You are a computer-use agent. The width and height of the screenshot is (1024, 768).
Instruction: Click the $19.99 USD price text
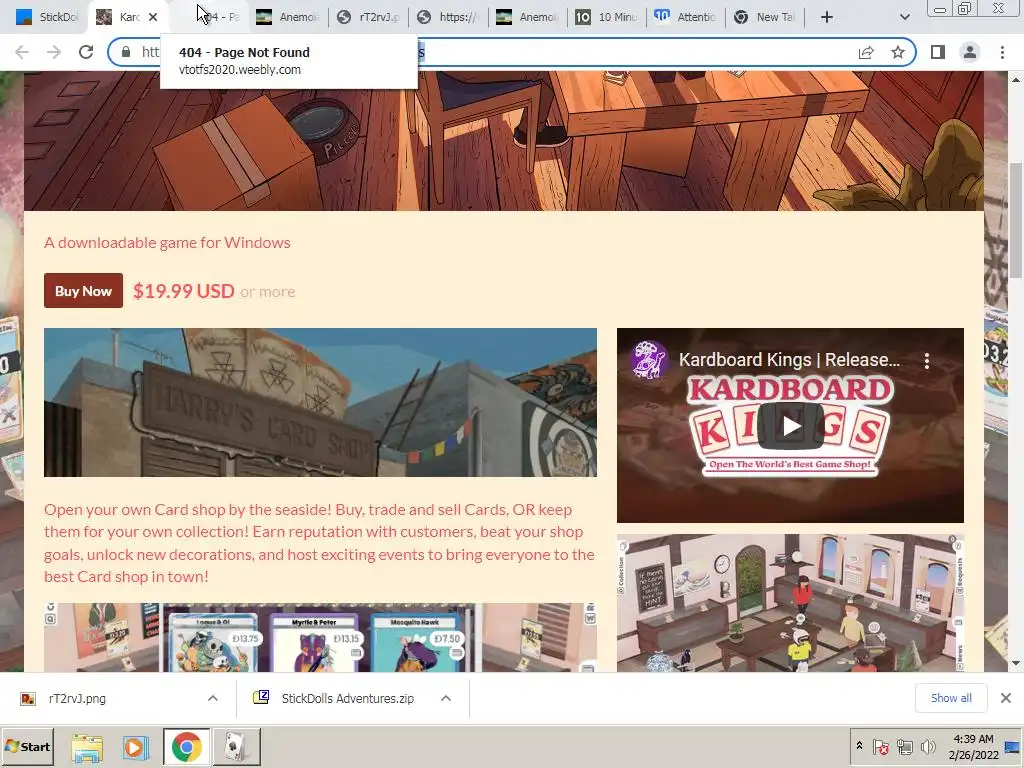(184, 291)
